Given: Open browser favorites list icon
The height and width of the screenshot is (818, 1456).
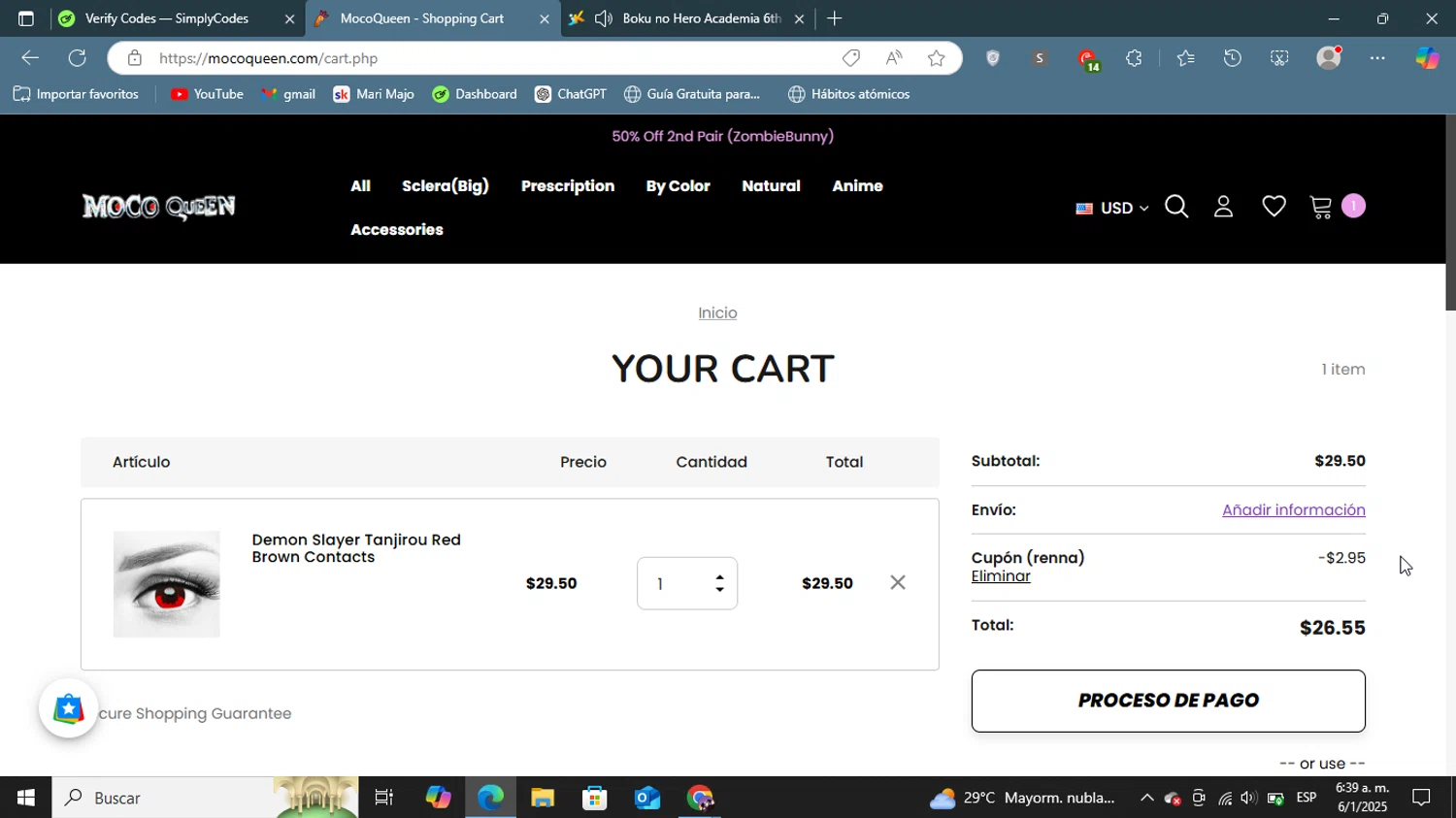Looking at the screenshot, I should [x=1185, y=58].
